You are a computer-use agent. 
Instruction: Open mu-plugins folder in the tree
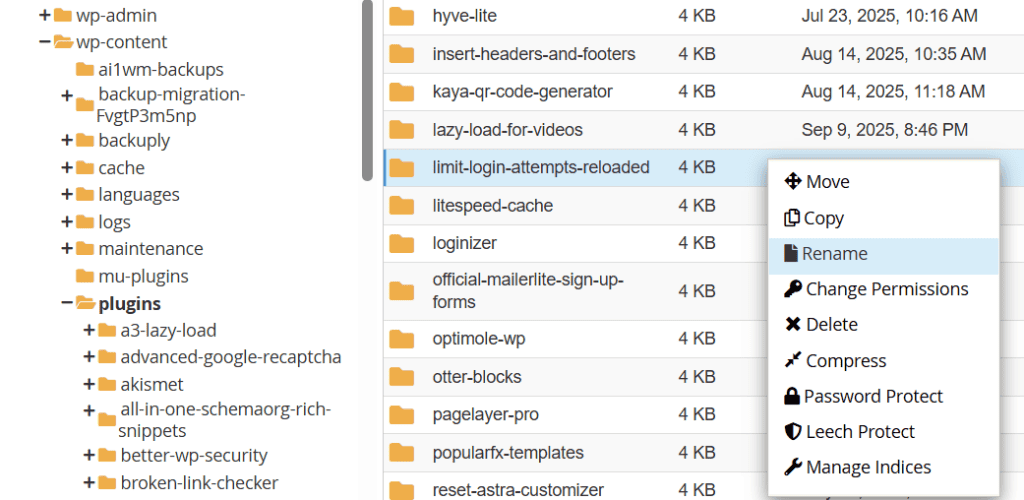pos(143,276)
